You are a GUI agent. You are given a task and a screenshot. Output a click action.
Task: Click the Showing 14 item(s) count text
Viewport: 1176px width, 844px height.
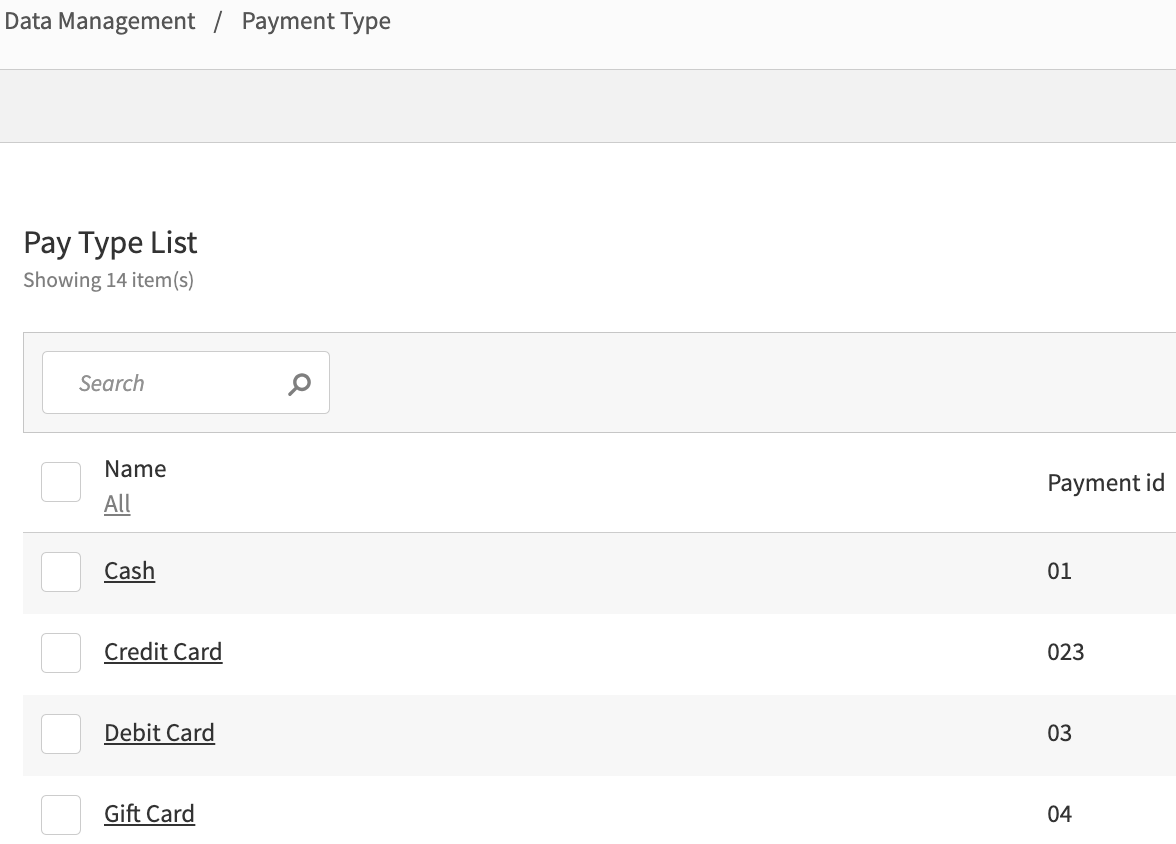click(x=107, y=279)
